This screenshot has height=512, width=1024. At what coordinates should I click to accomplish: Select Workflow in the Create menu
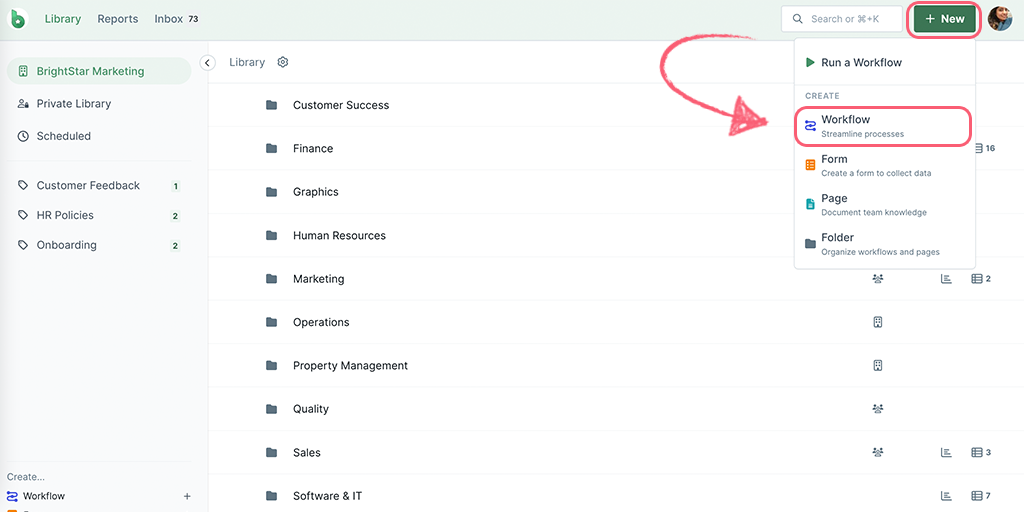tap(885, 126)
